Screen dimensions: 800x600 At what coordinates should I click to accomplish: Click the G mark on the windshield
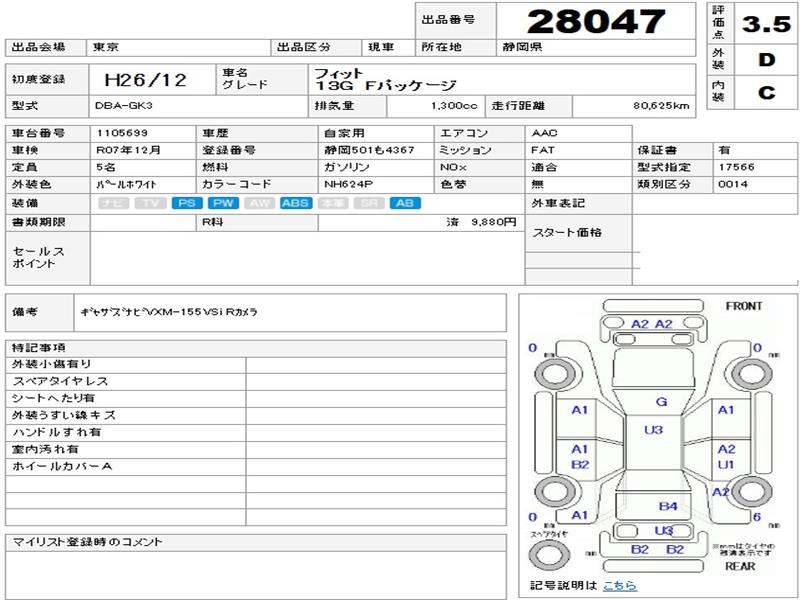[660, 401]
